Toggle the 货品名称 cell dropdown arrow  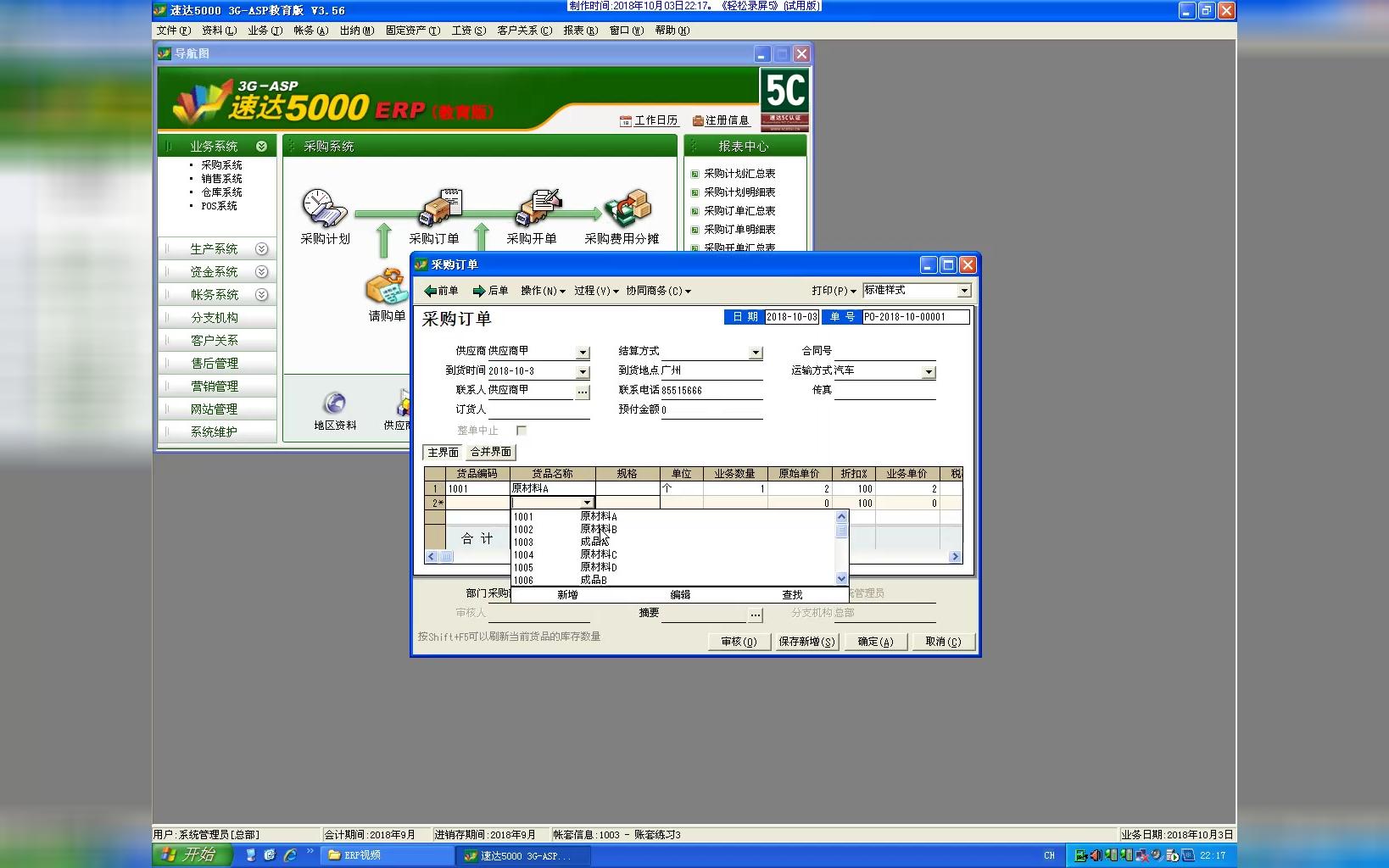[587, 503]
